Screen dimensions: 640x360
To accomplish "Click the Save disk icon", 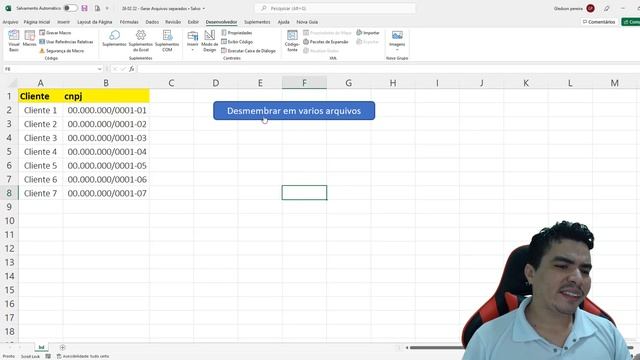I will click(x=84, y=8).
